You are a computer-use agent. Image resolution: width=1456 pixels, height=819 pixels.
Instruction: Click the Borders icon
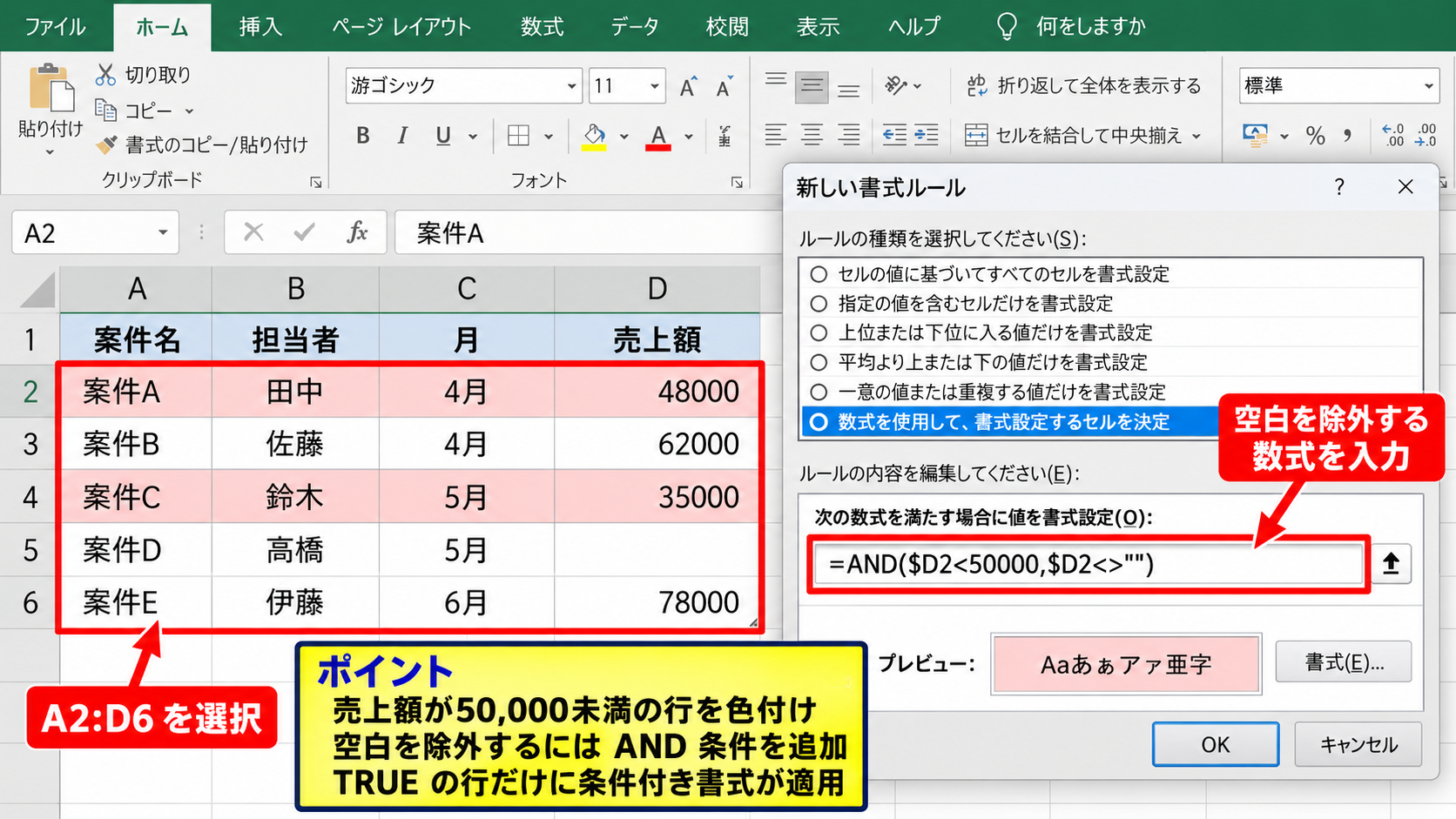(x=518, y=136)
